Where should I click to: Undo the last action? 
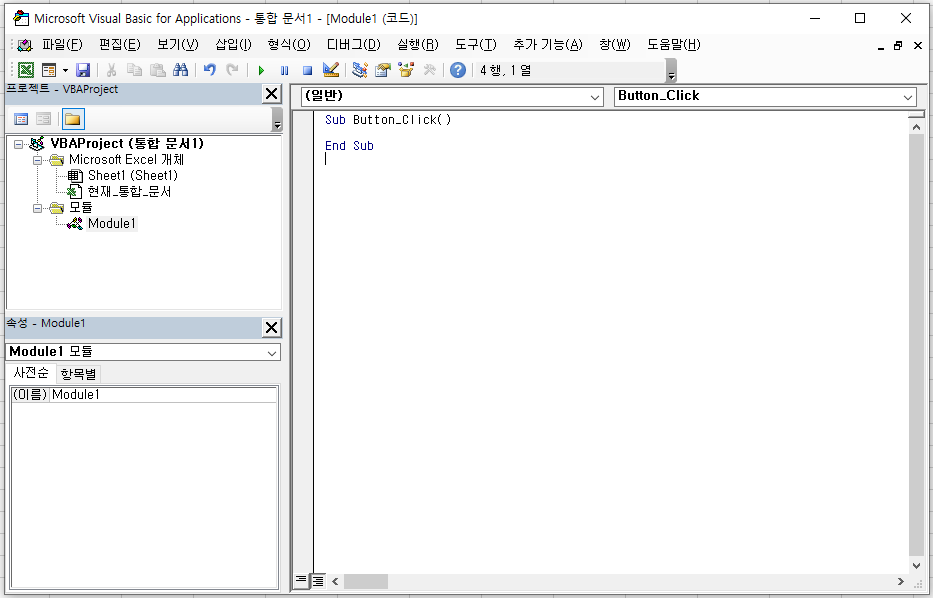pyautogui.click(x=209, y=70)
